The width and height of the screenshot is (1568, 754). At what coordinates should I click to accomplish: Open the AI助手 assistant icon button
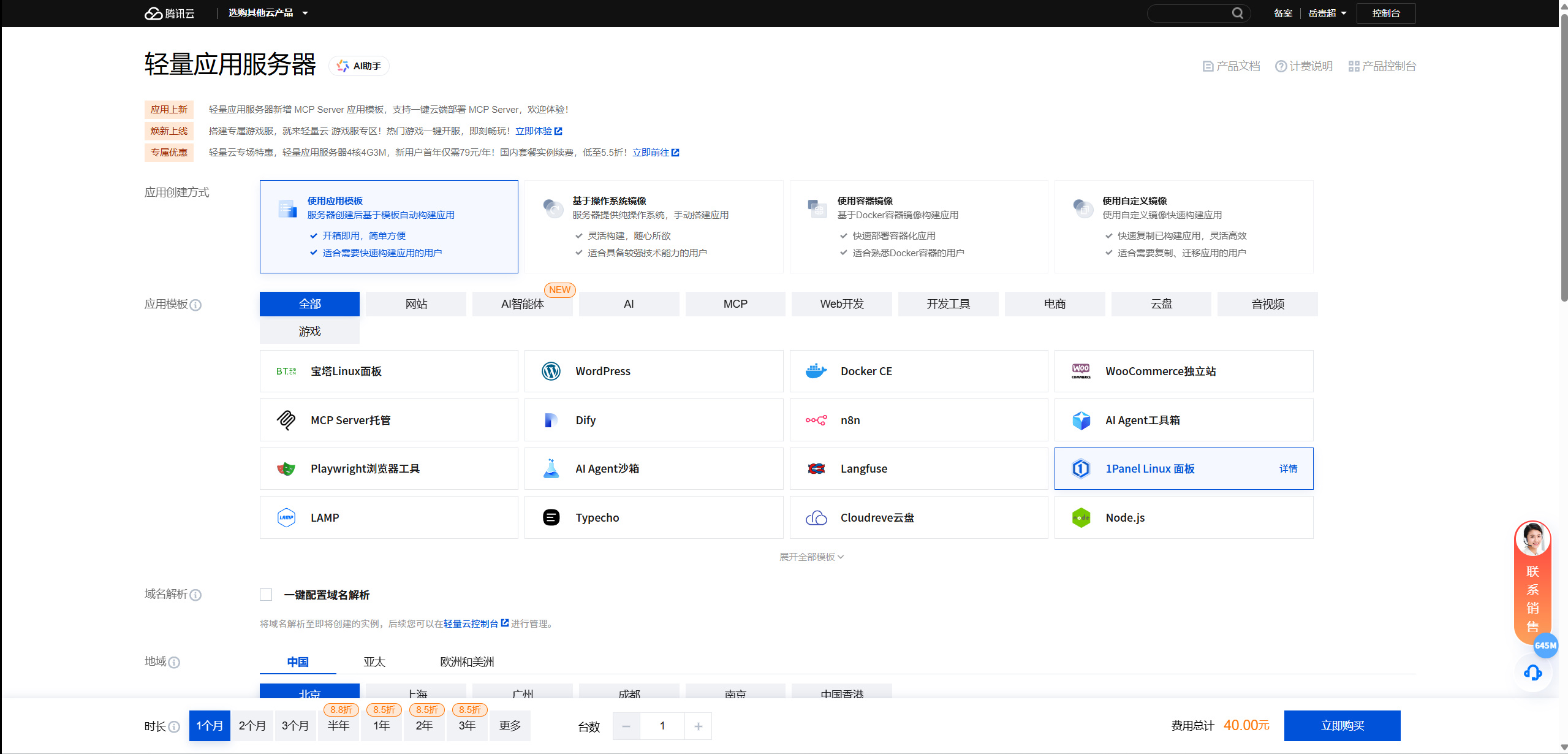point(359,66)
